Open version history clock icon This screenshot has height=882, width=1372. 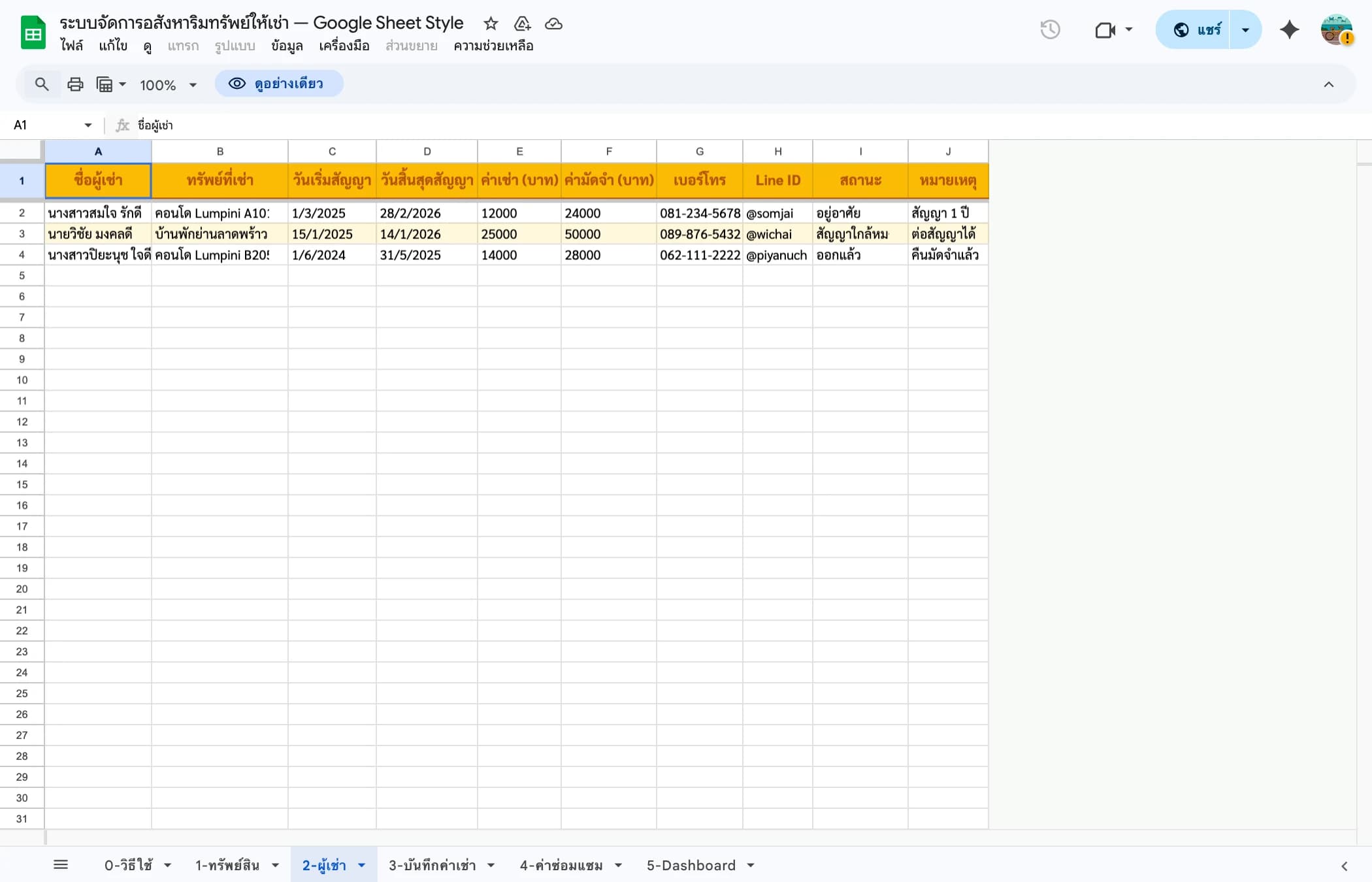tap(1051, 29)
